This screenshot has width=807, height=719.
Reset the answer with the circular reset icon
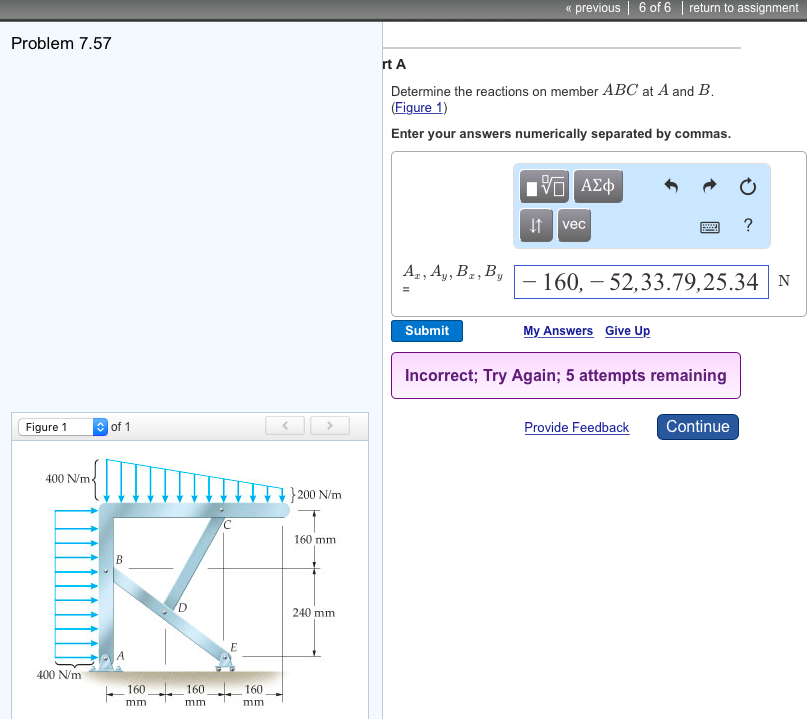[747, 186]
